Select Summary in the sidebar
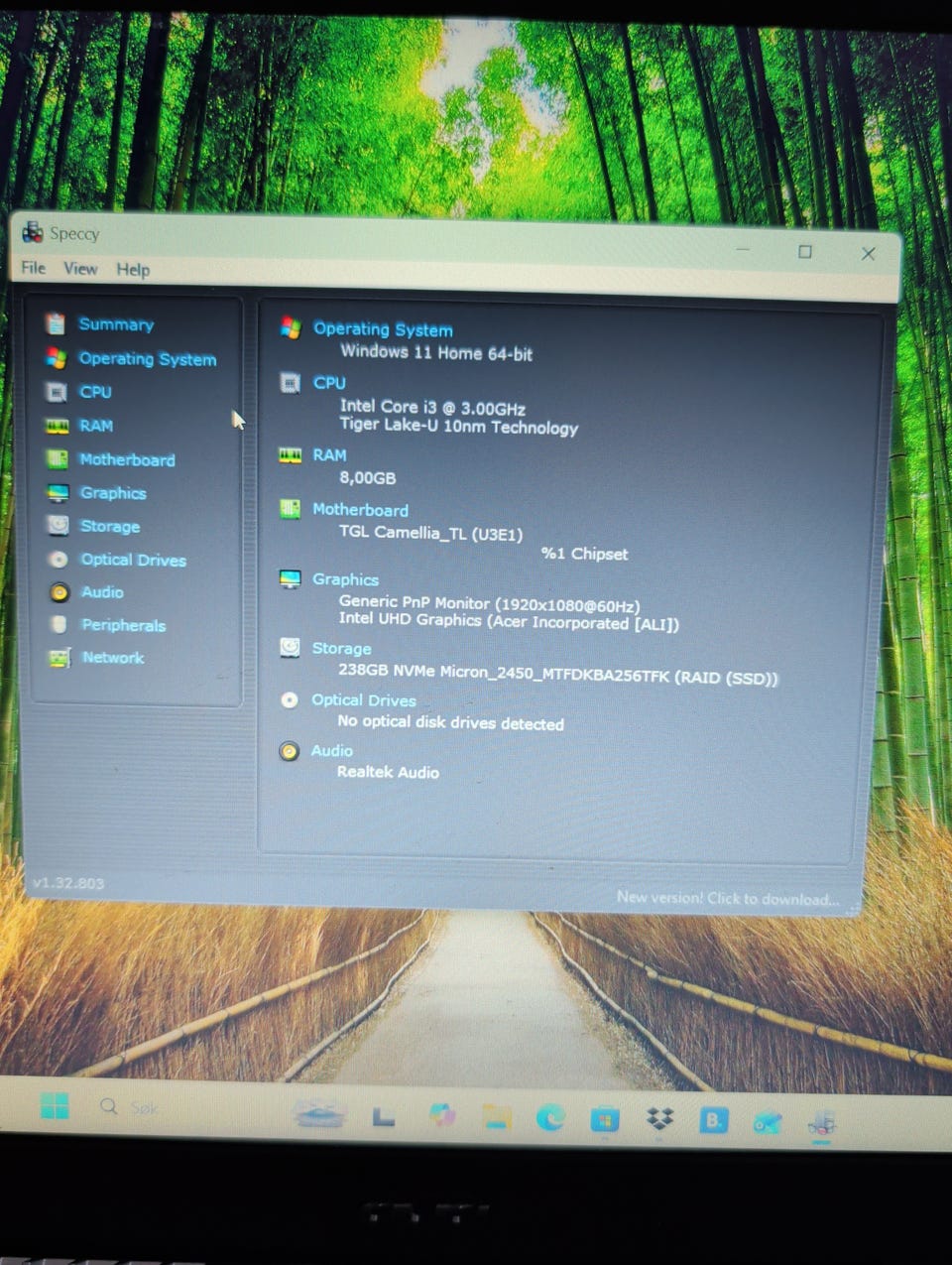Viewport: 952px width, 1265px height. [x=116, y=324]
